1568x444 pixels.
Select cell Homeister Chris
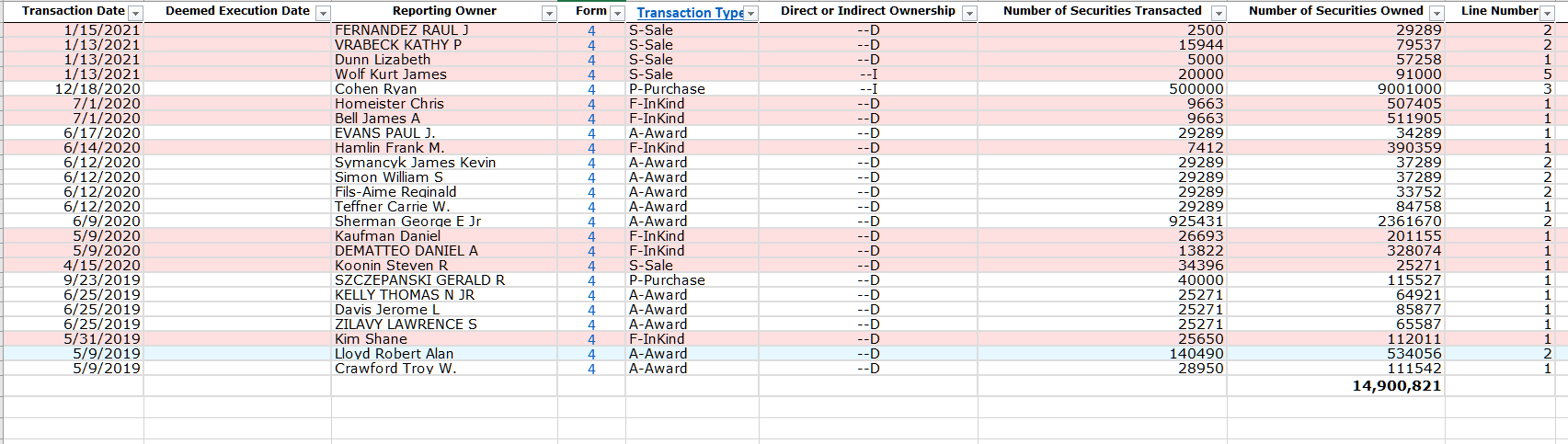[444, 104]
